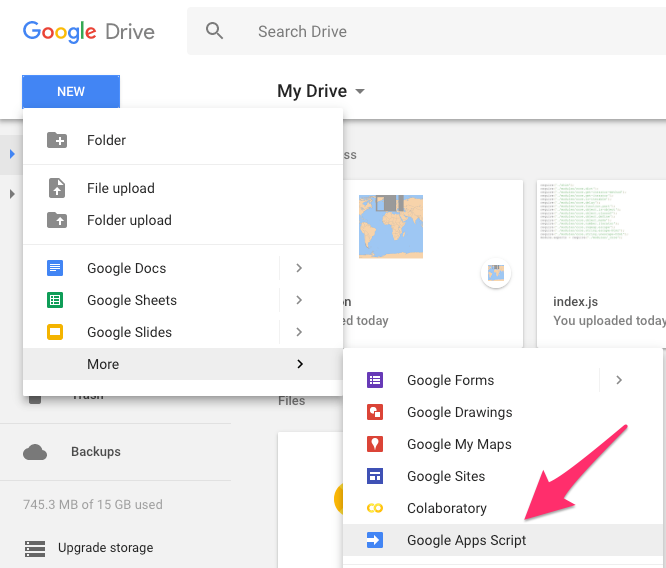Click the Google Sites icon
Viewport: 666px width, 568px height.
(375, 476)
